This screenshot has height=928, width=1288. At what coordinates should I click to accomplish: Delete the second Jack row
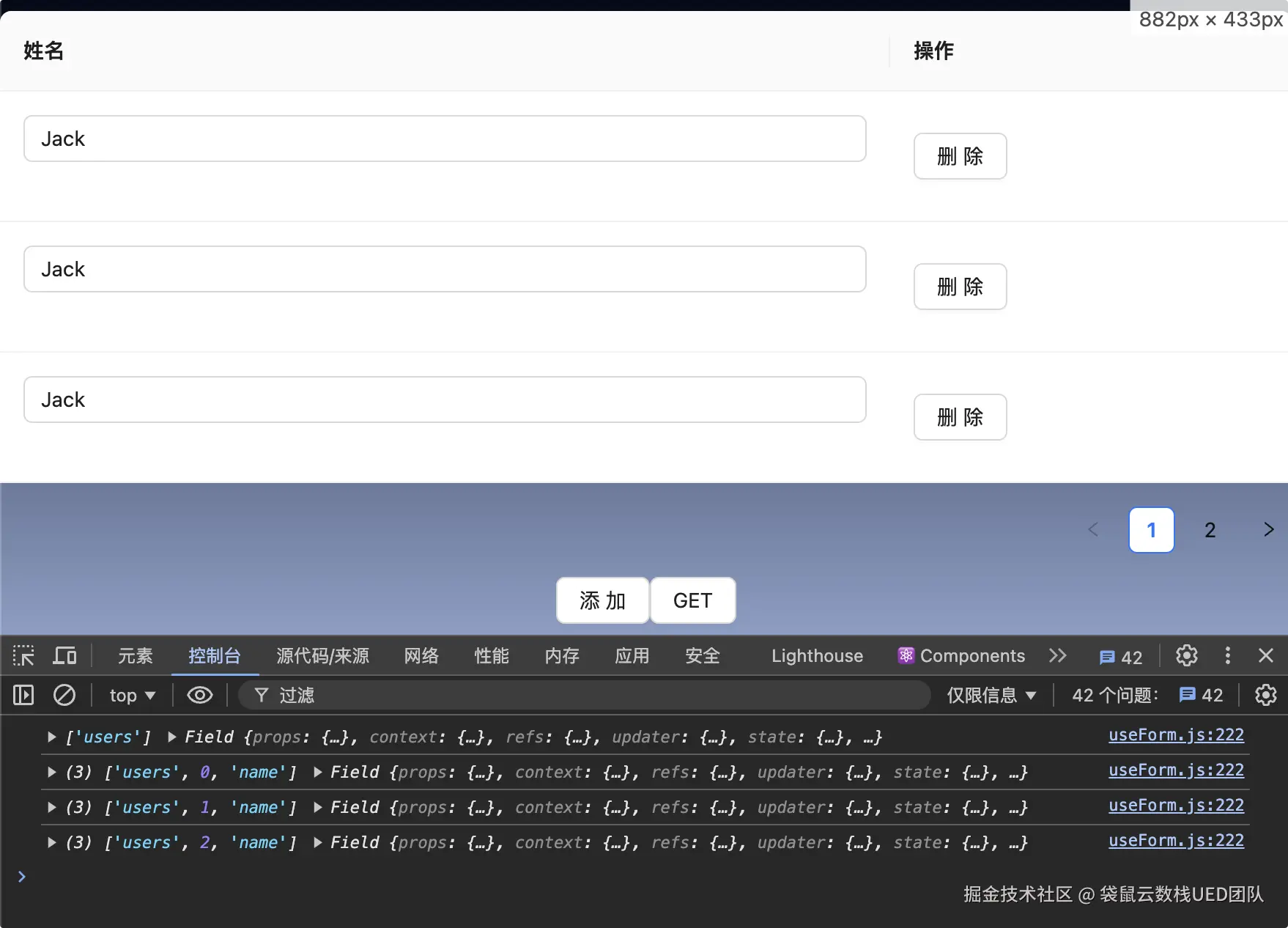click(960, 287)
